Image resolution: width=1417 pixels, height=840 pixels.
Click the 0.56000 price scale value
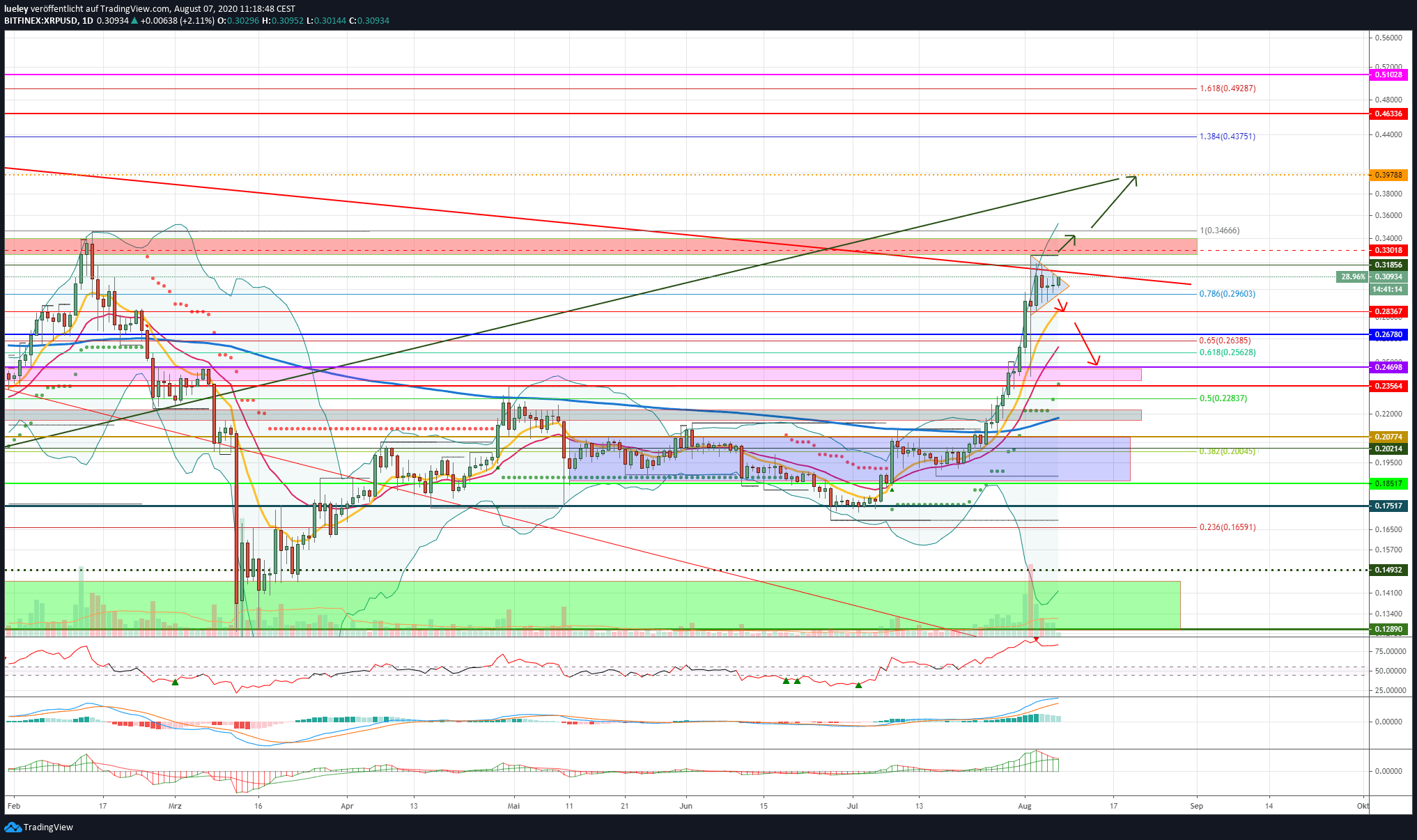[x=1388, y=38]
